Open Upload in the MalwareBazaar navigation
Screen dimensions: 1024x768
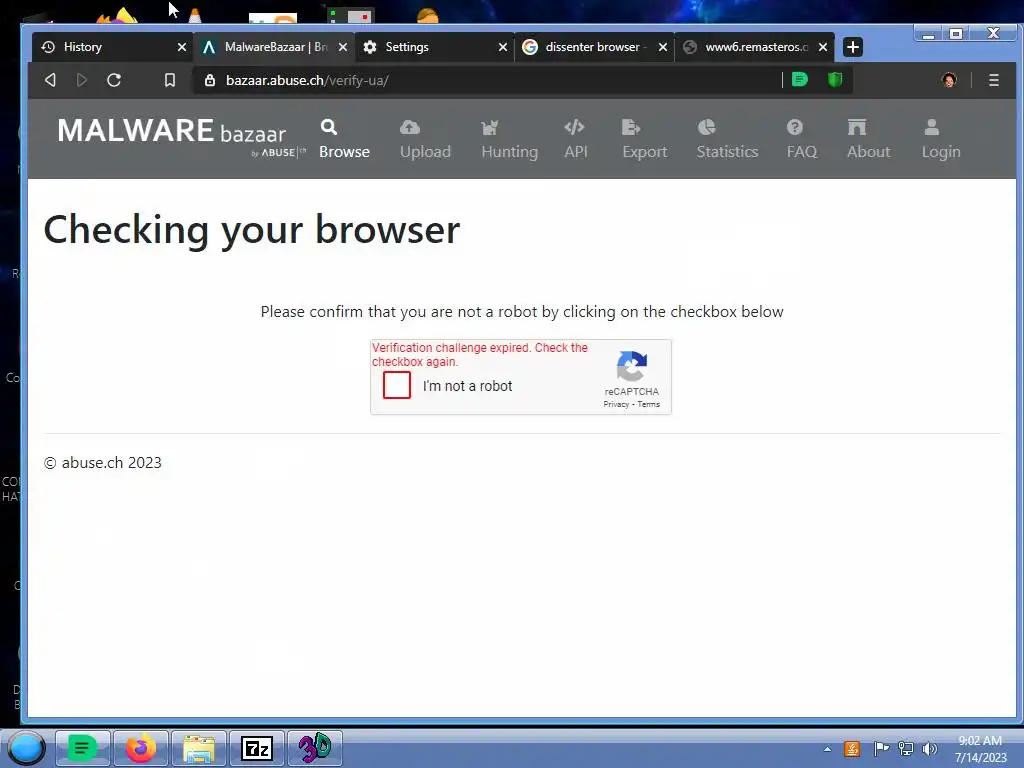(425, 138)
